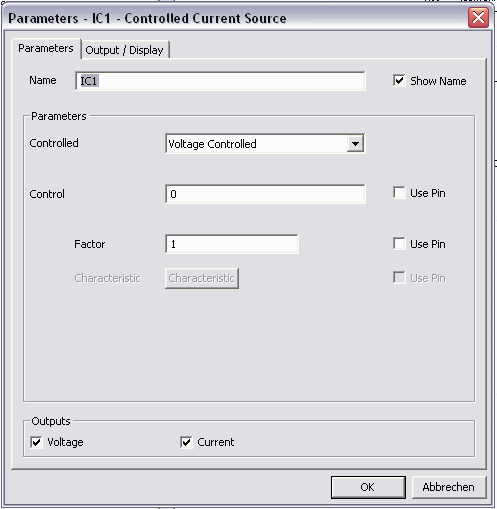
Task: Close the Parameters dialog with the red X
Action: [478, 17]
